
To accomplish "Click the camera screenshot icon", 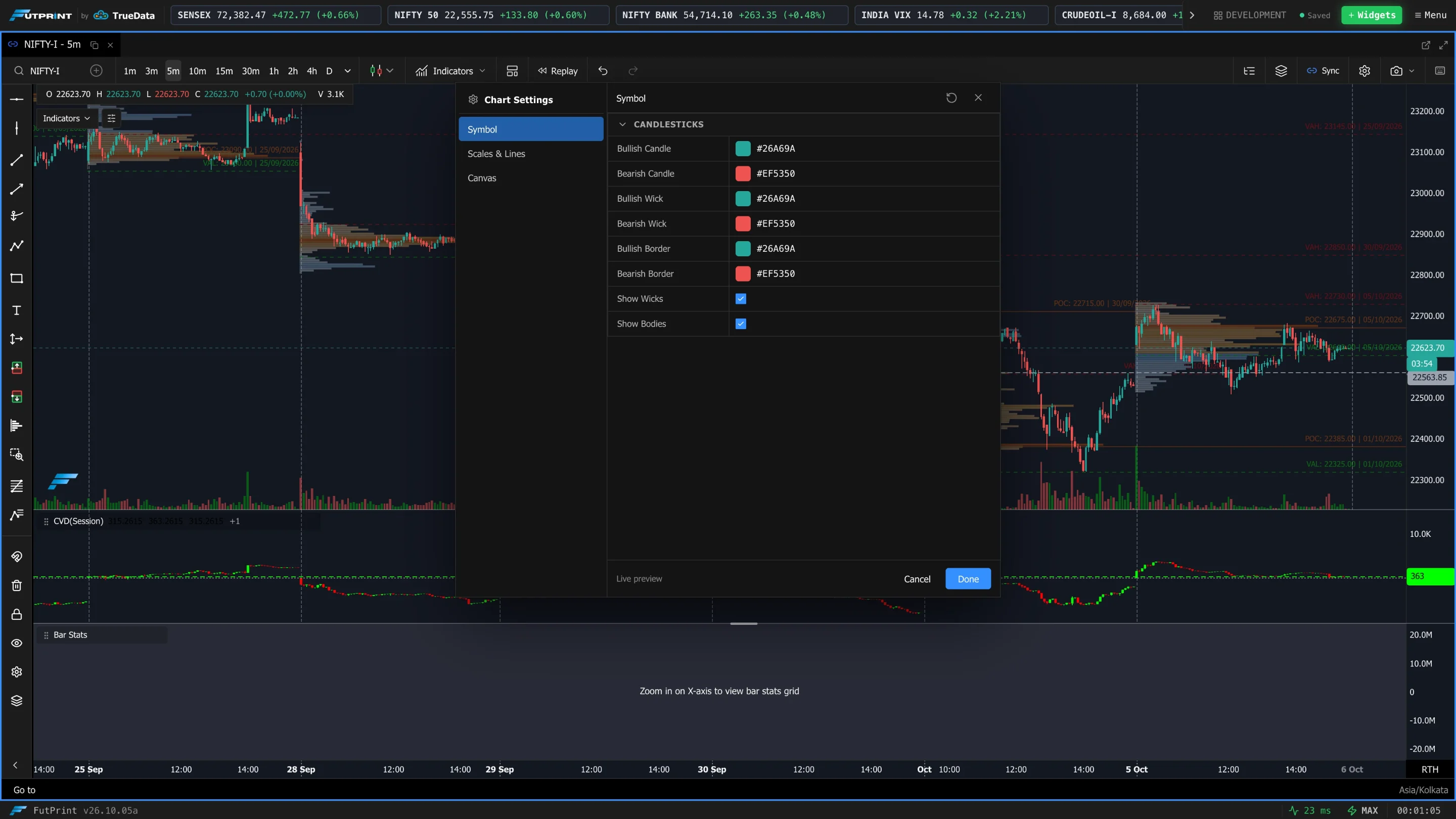I will 1396,71.
